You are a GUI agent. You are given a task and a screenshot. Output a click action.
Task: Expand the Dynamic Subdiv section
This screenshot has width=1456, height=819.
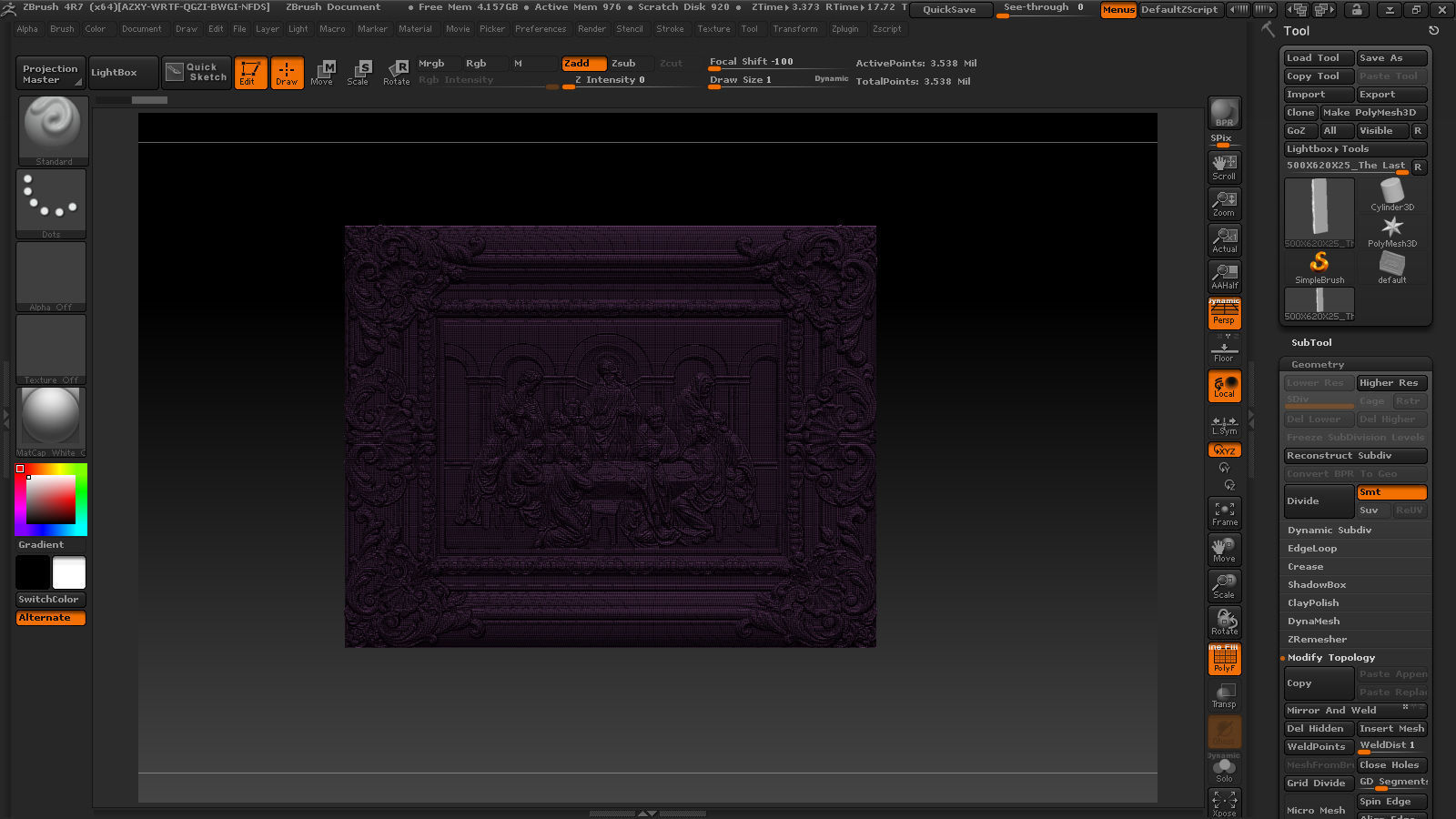[x=1330, y=531]
